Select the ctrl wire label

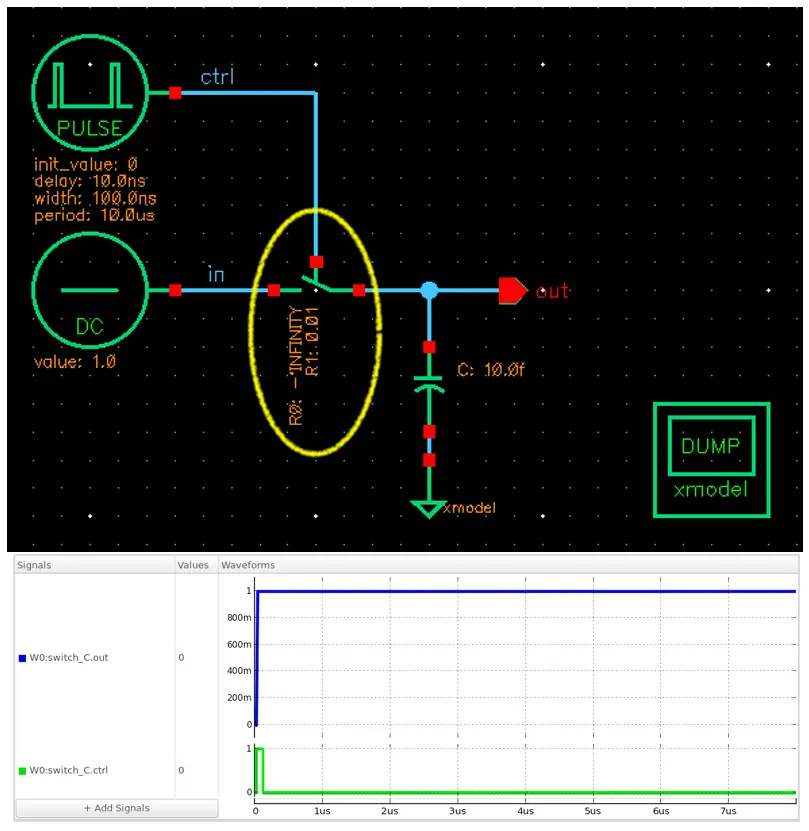[217, 77]
